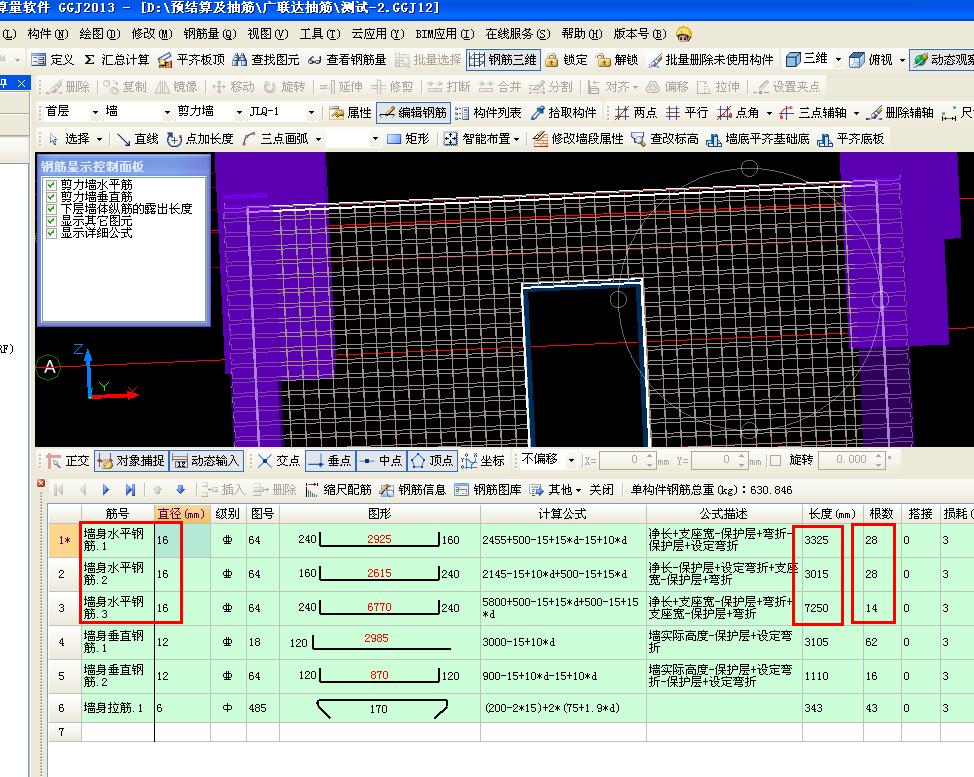The width and height of the screenshot is (974, 777).
Task: Open the JLQ-1 component dropdown
Action: click(x=311, y=112)
